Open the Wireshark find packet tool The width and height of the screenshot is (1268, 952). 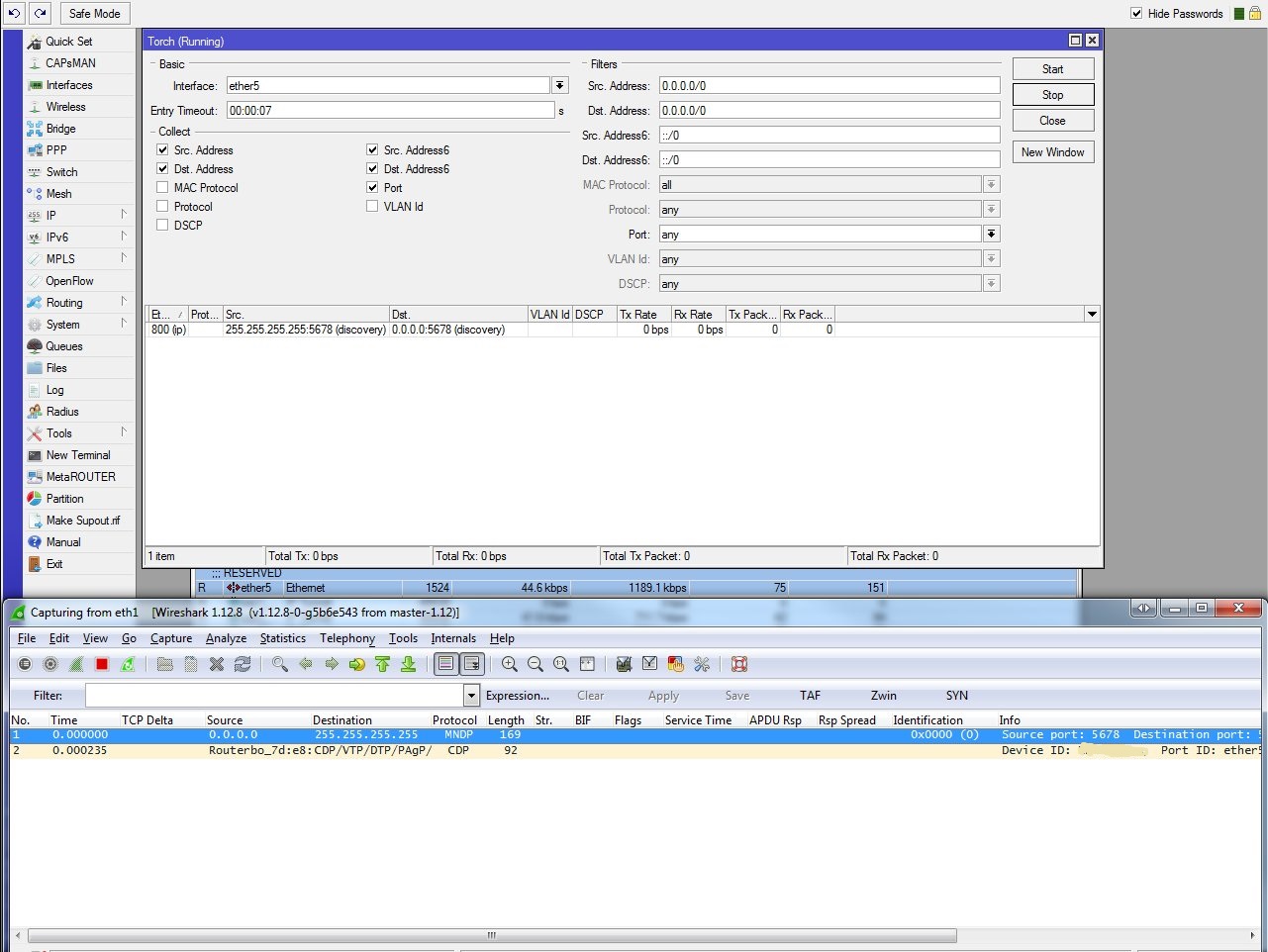pos(280,664)
